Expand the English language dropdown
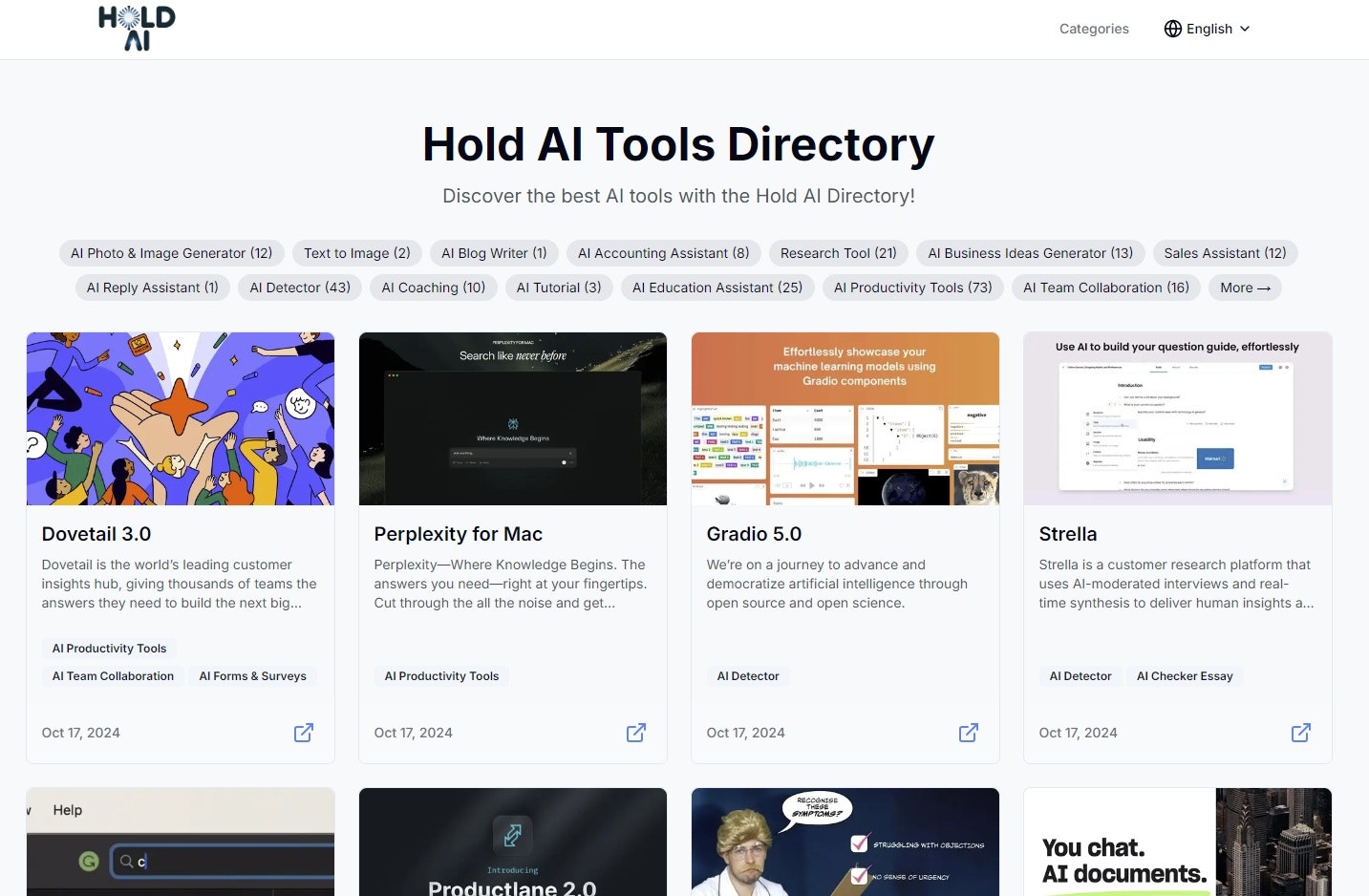The height and width of the screenshot is (896, 1369). (x=1208, y=29)
